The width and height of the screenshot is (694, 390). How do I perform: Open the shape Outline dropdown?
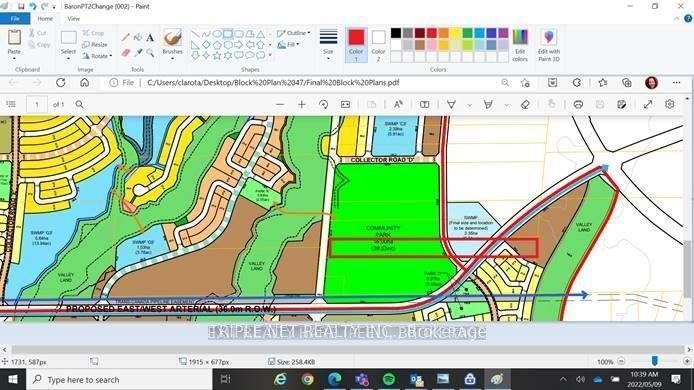tap(293, 33)
